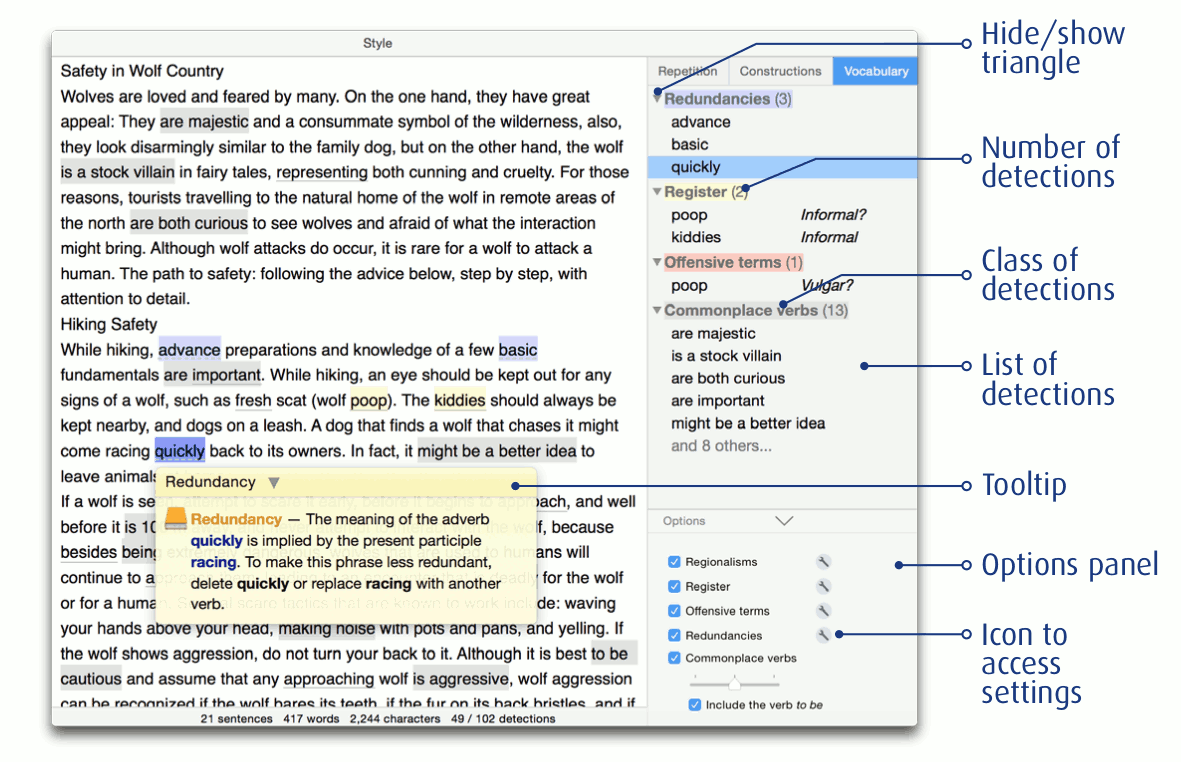
Task: Collapse the Commonplace verbs group triangle
Action: click(x=658, y=310)
